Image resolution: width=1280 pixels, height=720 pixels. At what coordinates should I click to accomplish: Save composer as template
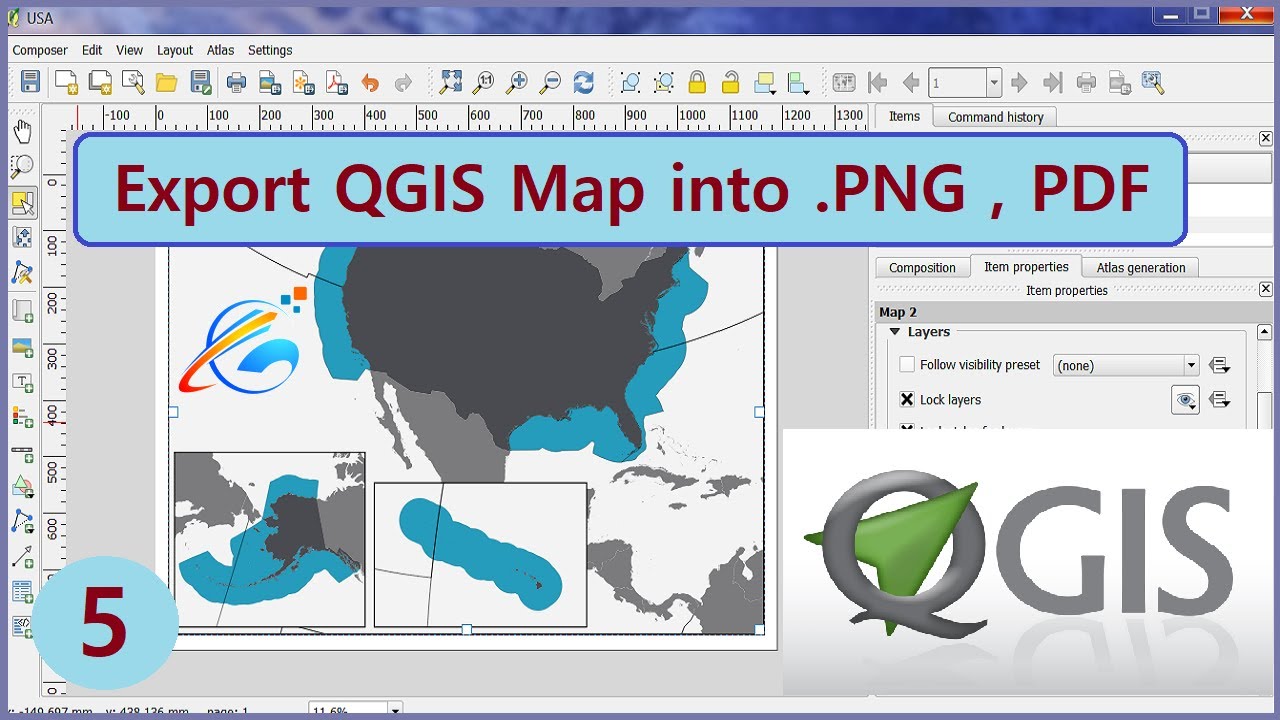(200, 82)
